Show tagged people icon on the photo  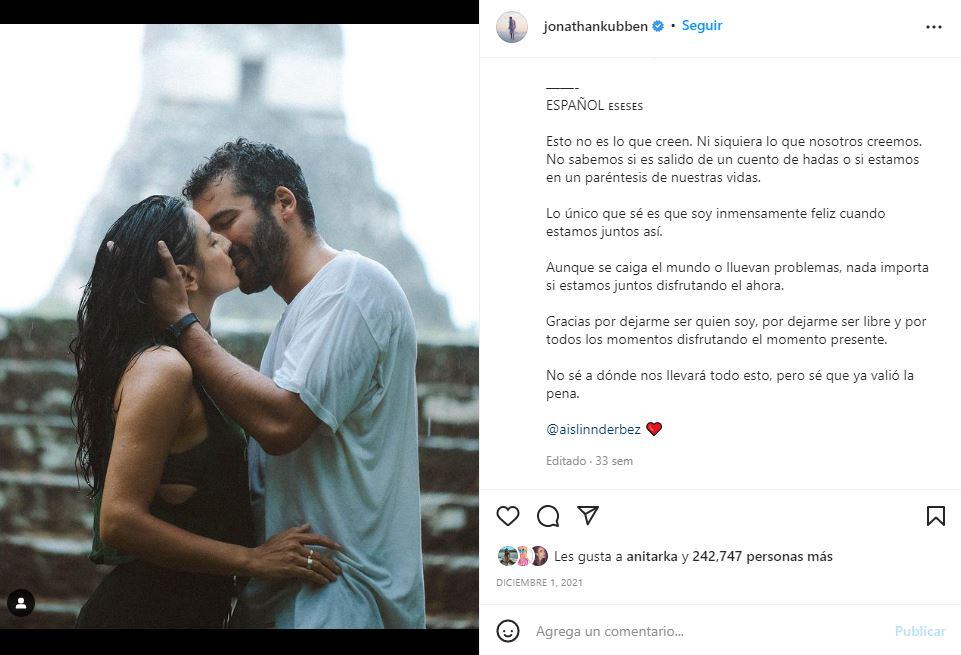click(21, 604)
